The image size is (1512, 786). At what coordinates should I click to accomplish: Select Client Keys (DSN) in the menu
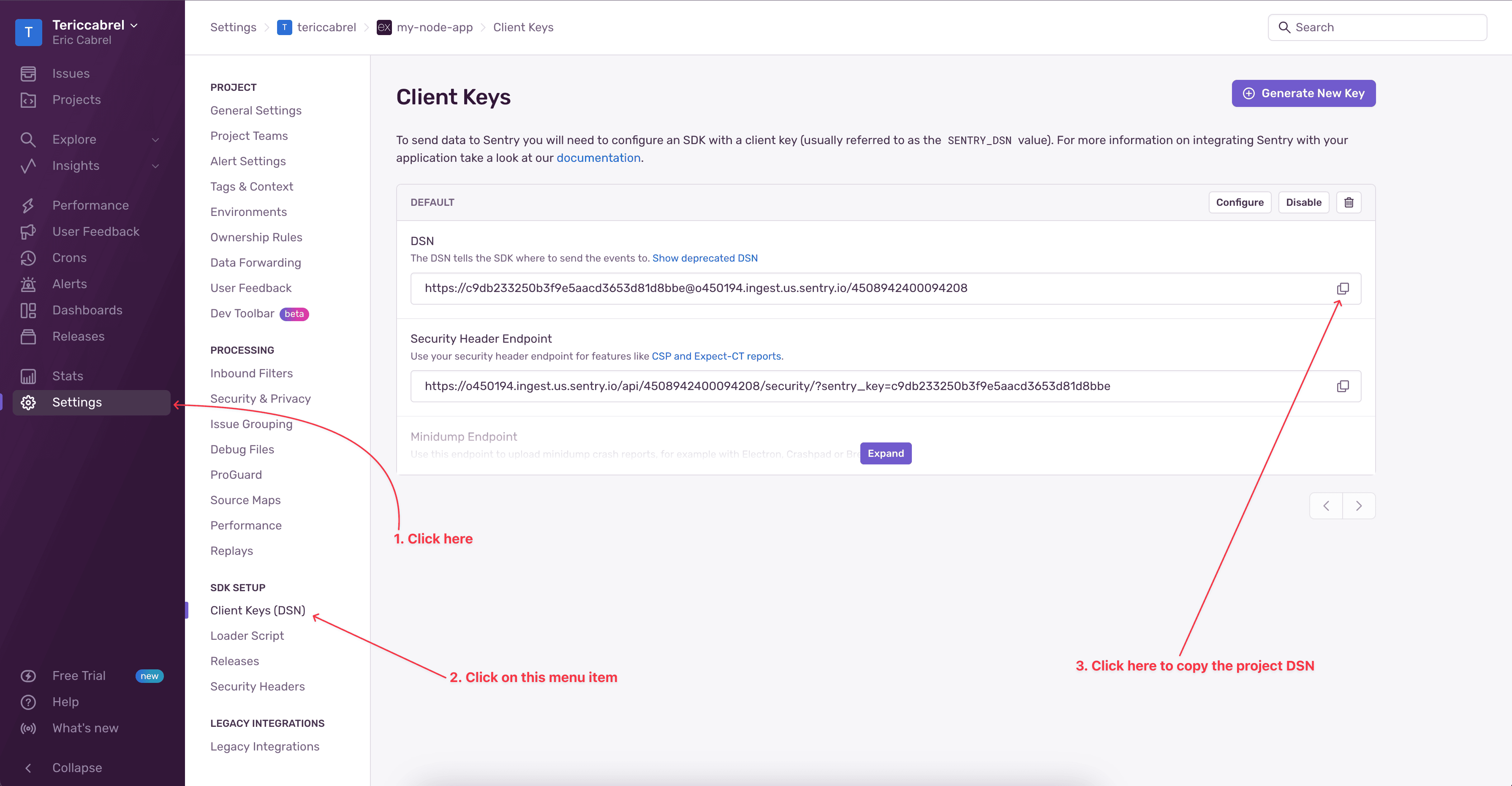coord(258,610)
